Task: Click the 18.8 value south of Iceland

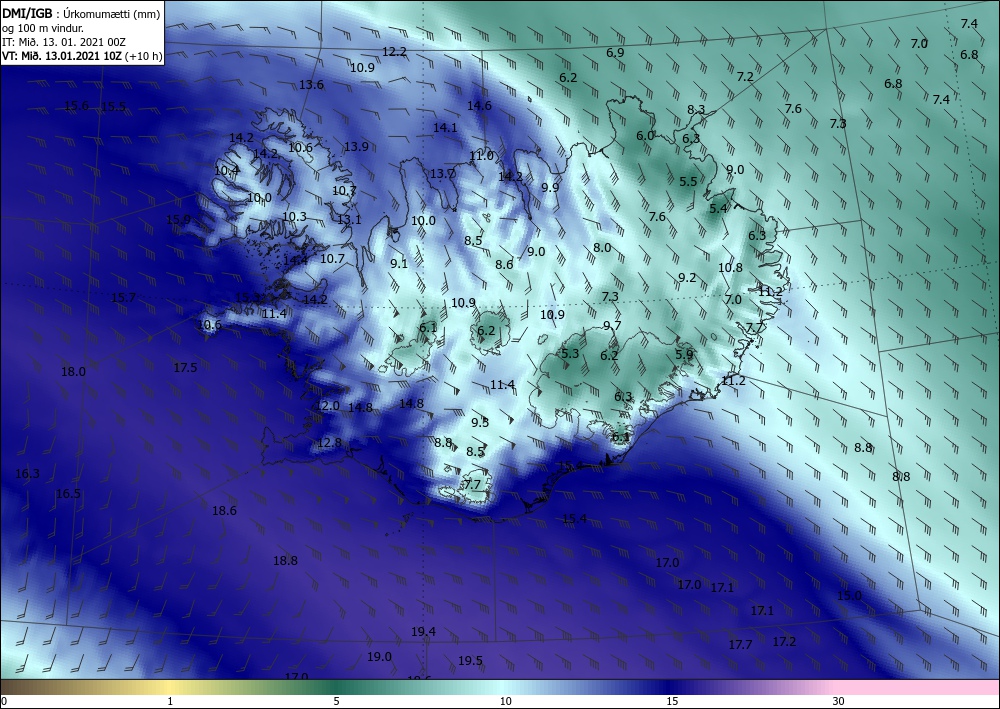Action: (285, 560)
